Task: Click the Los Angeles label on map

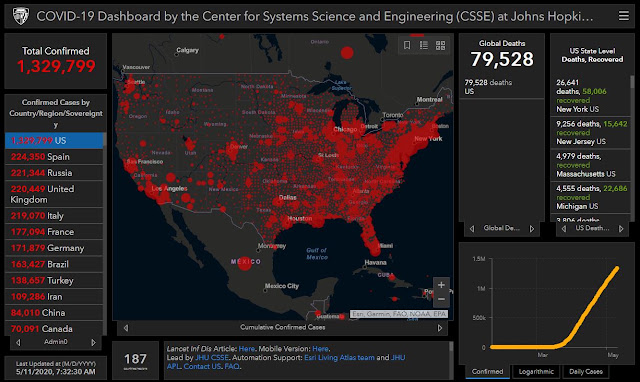Action: 169,188
